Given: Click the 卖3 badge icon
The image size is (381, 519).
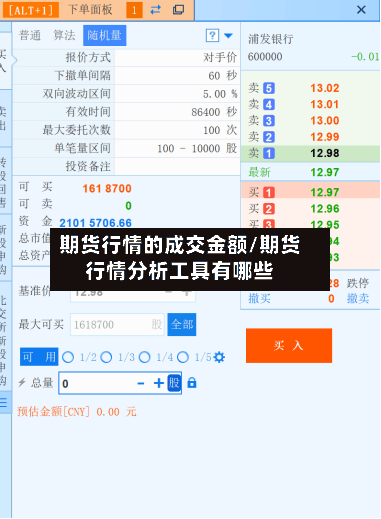Looking at the screenshot, I should pyautogui.click(x=269, y=121).
